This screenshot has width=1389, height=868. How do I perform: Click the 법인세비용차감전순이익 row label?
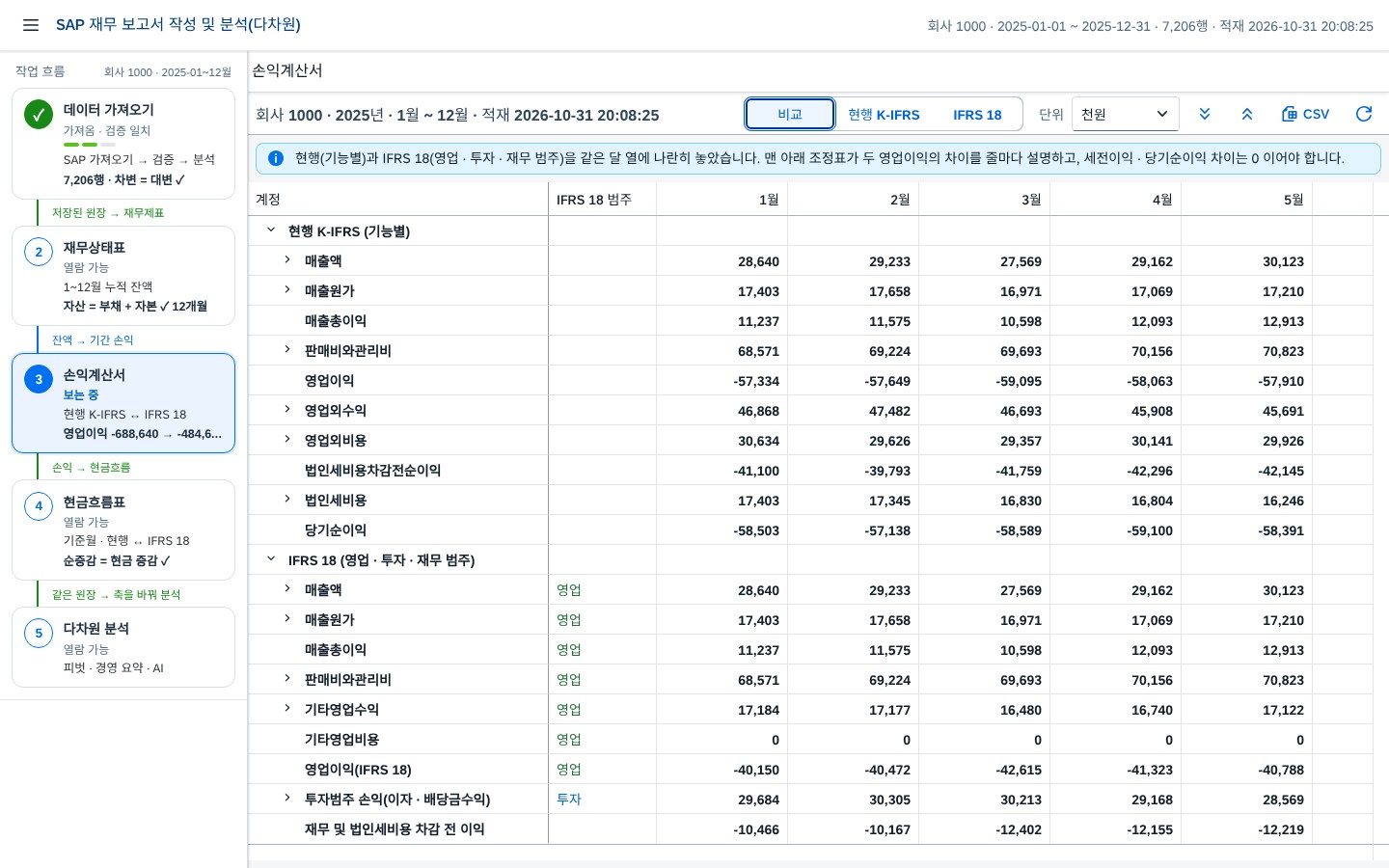point(372,471)
